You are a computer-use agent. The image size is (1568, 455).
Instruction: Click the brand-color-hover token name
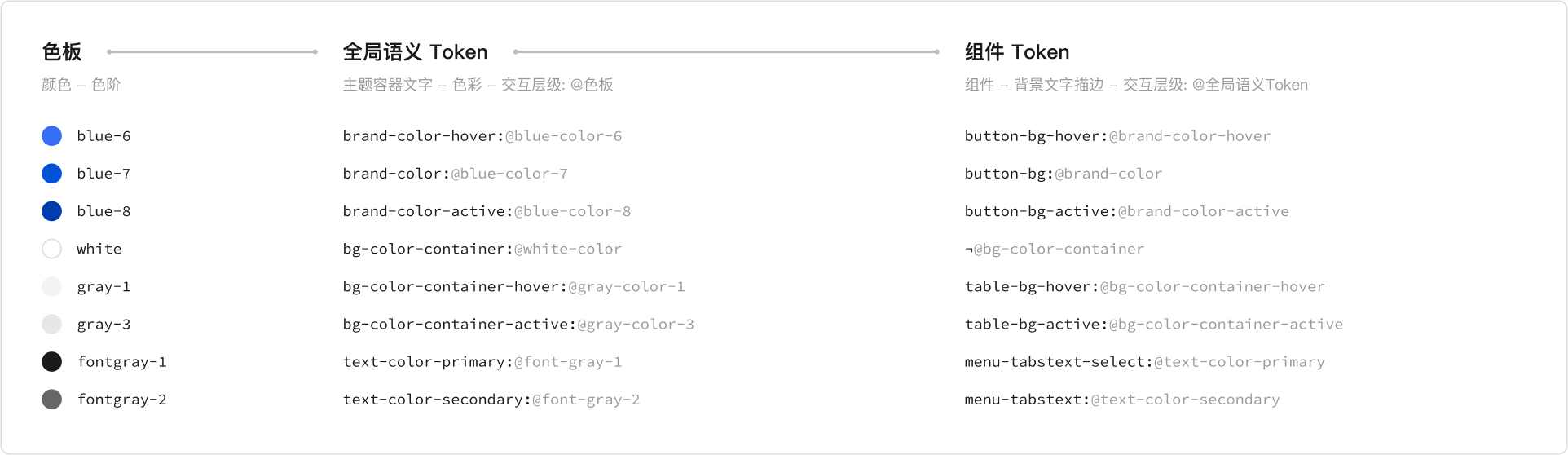coord(421,136)
